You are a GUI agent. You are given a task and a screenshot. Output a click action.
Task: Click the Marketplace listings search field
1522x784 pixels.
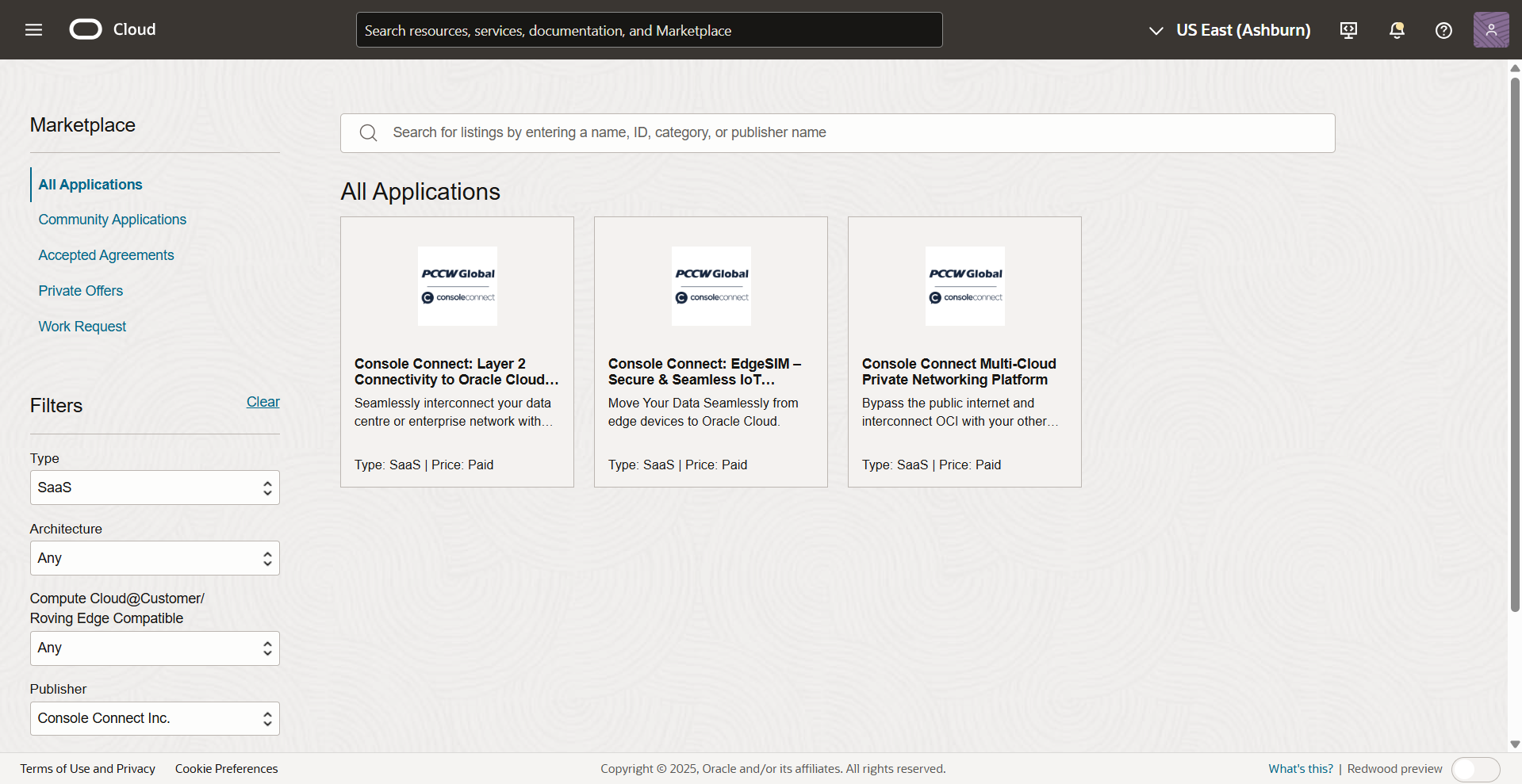click(838, 133)
